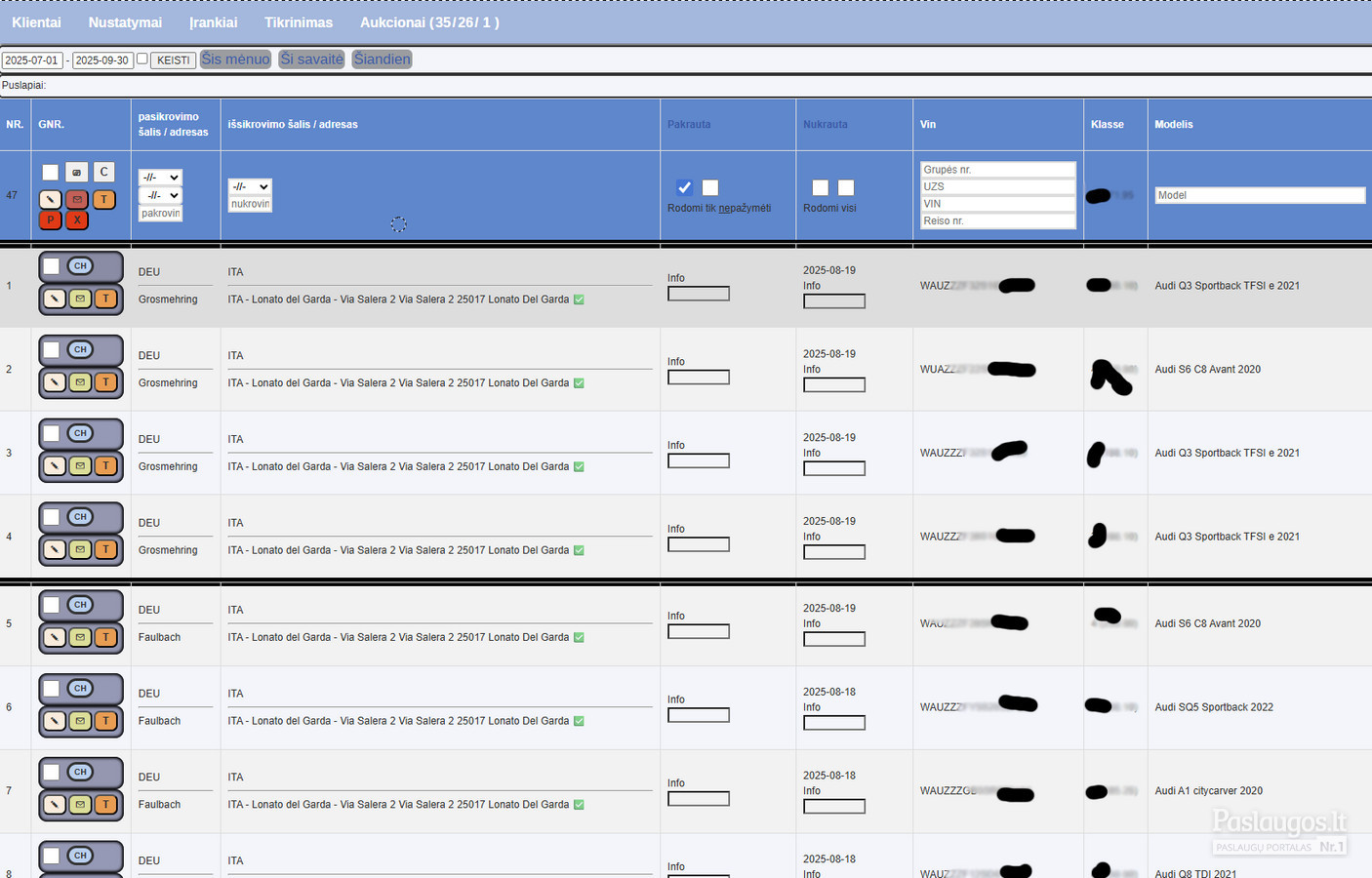Click the CH badge in row 8
The height and width of the screenshot is (878, 1372).
(80, 856)
